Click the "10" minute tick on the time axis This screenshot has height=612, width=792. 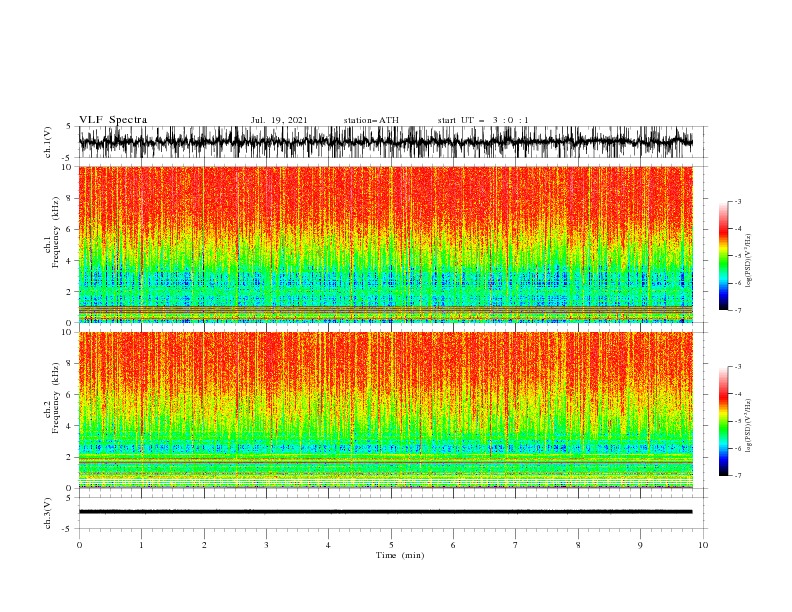[x=703, y=545]
